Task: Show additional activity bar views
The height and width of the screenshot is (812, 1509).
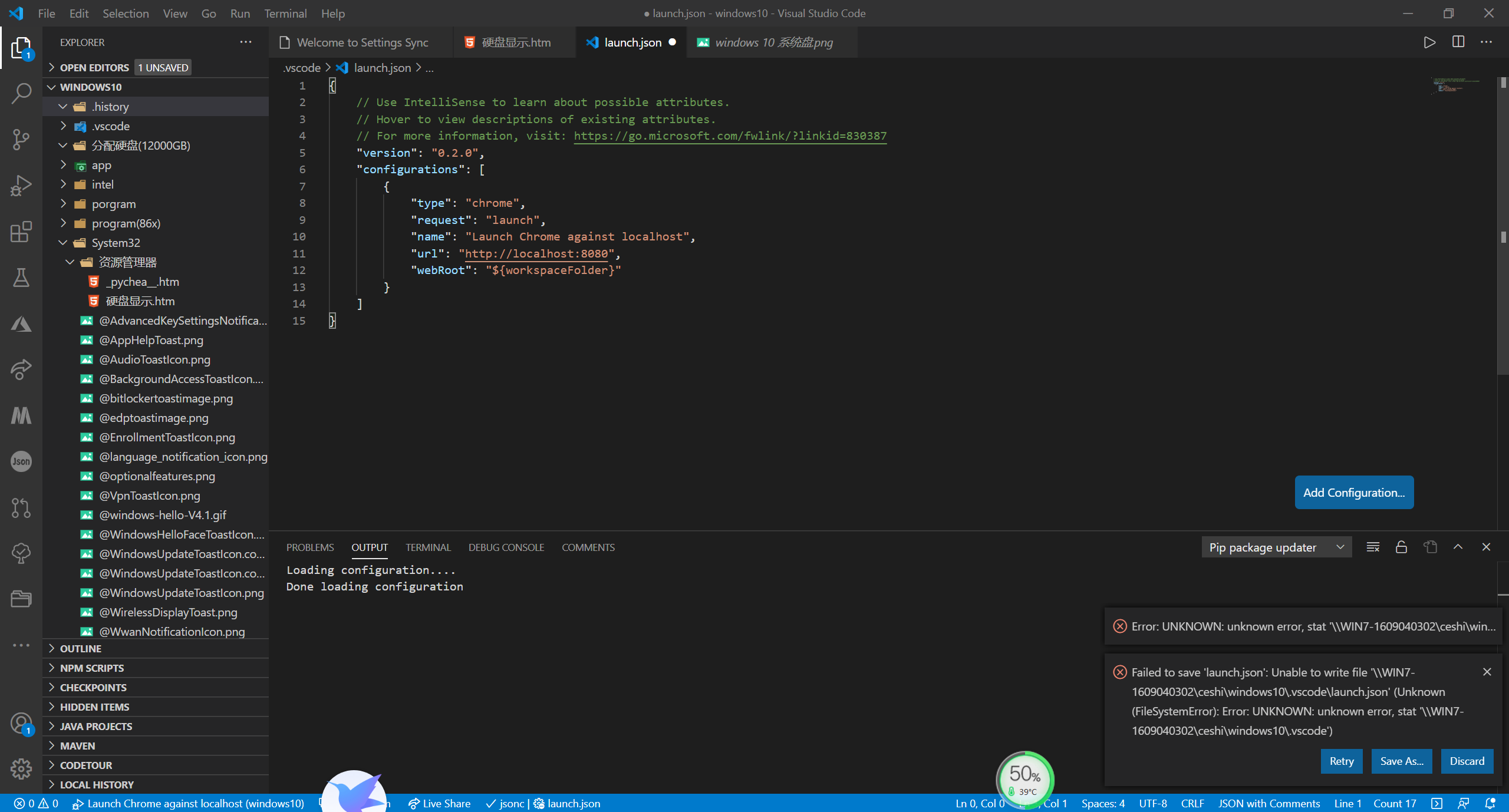Action: tap(21, 645)
